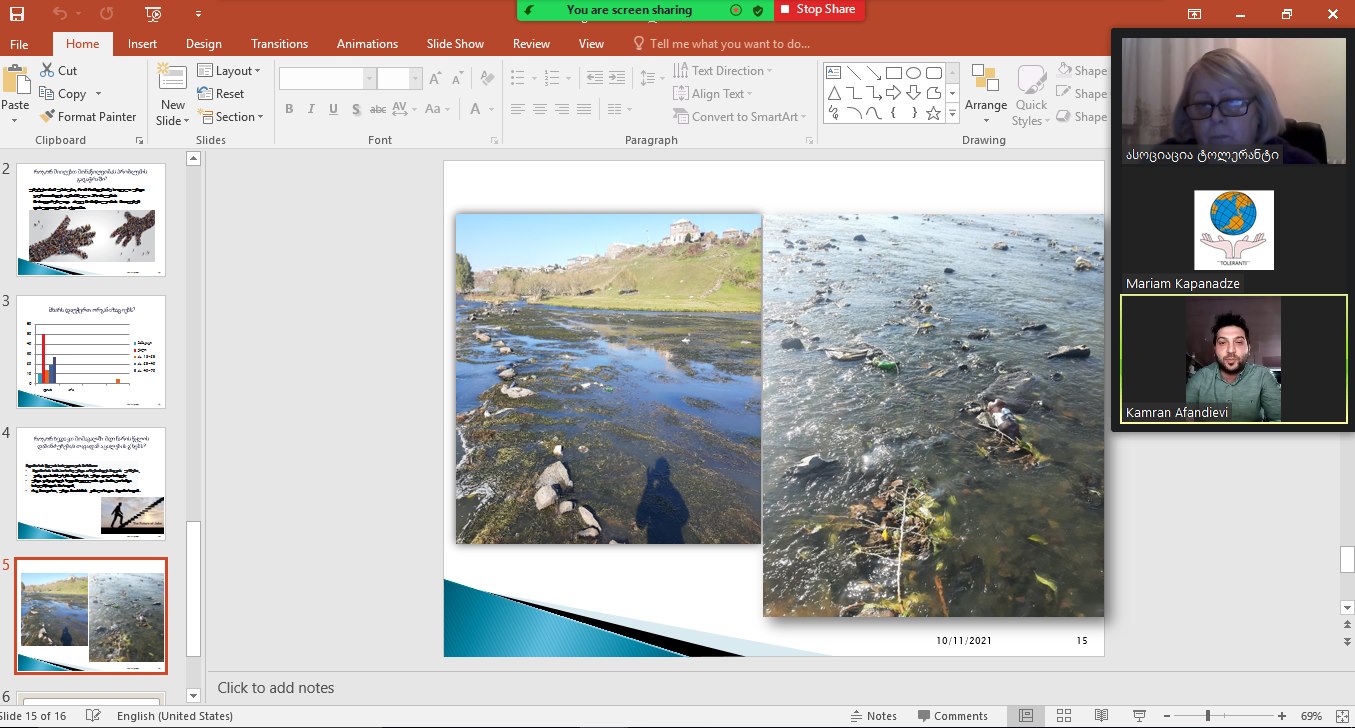Open the Quick Styles dropdown
The image size is (1355, 728).
1031,97
